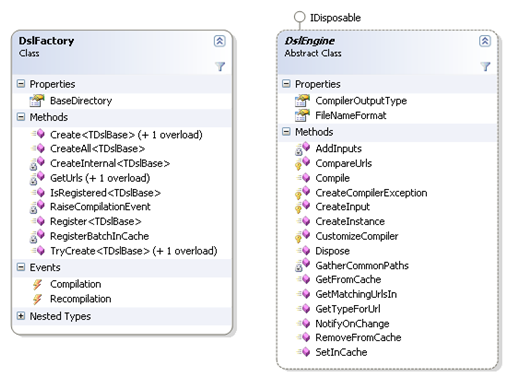Click the filter icon in DslFactory header
The height and width of the screenshot is (379, 508).
220,66
